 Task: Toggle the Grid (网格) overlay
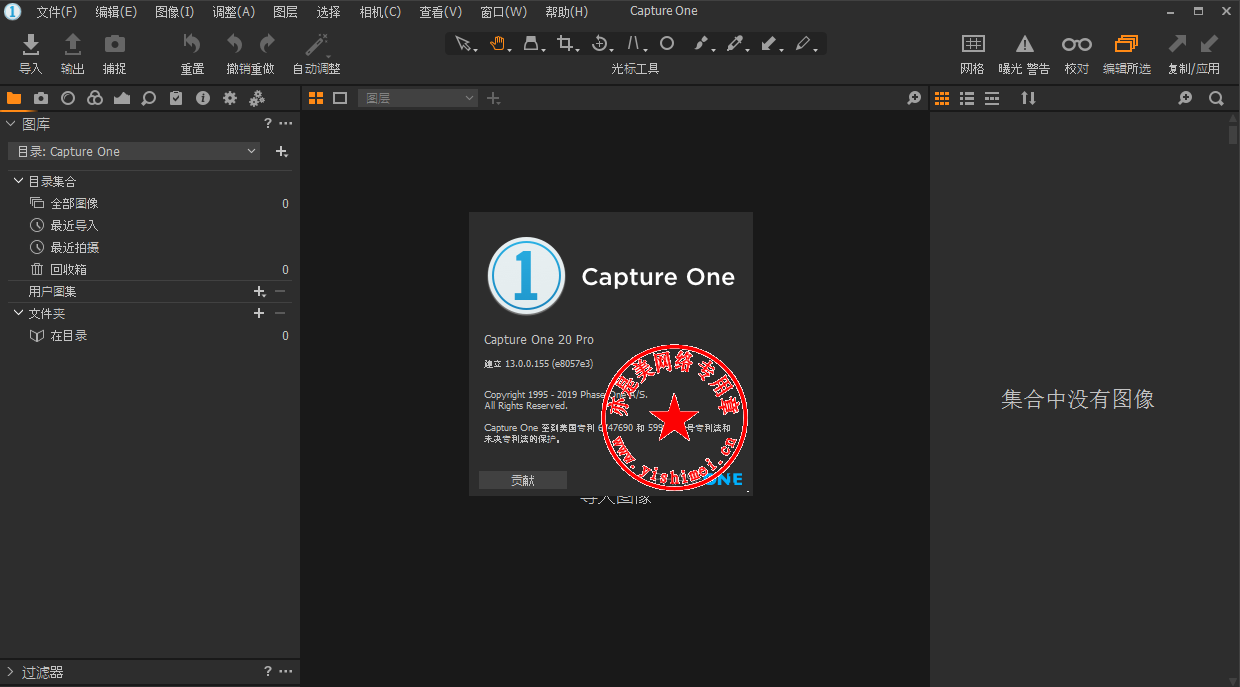coord(973,44)
